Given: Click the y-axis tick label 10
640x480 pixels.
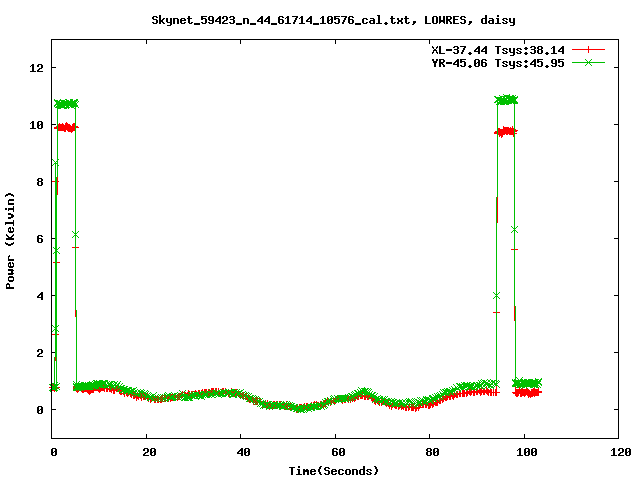Looking at the screenshot, I should [x=36, y=125].
